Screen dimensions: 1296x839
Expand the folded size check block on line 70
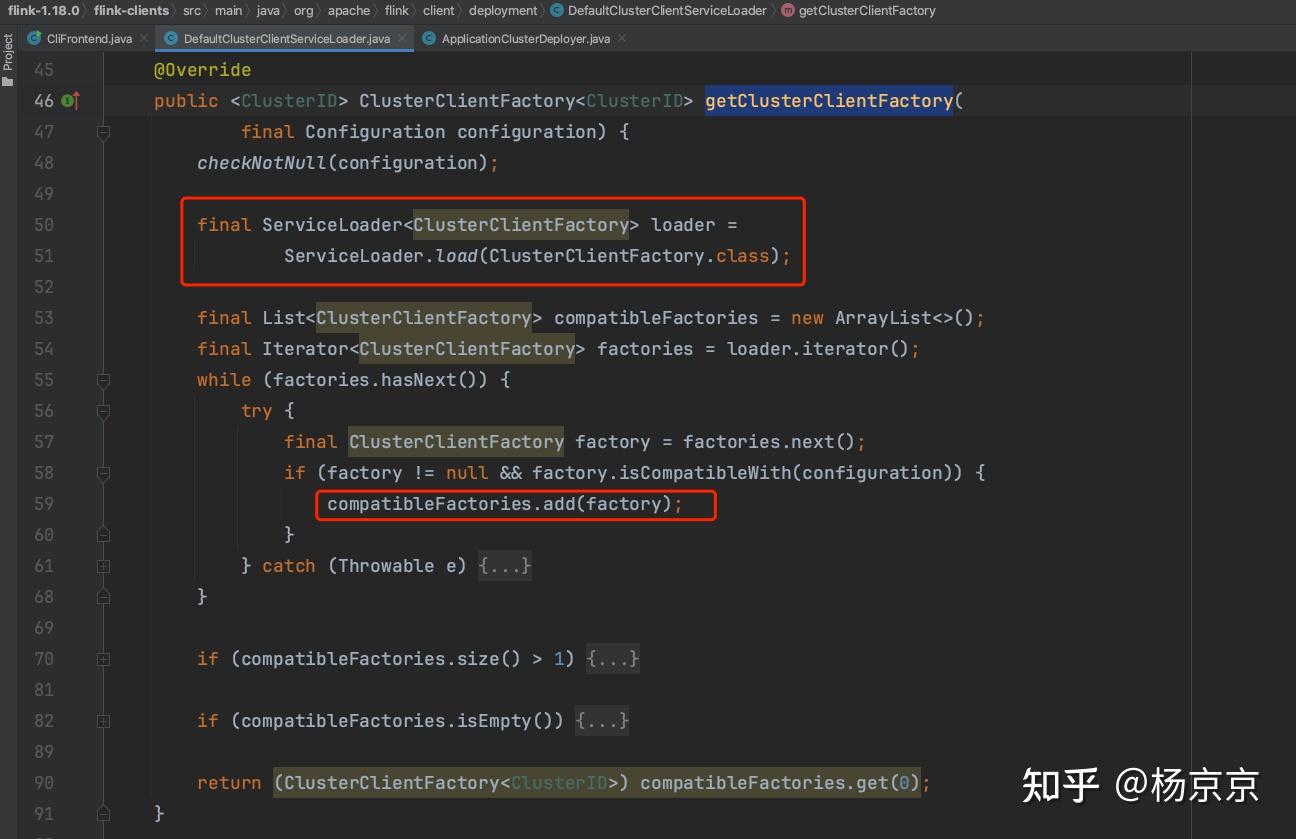pyautogui.click(x=103, y=659)
